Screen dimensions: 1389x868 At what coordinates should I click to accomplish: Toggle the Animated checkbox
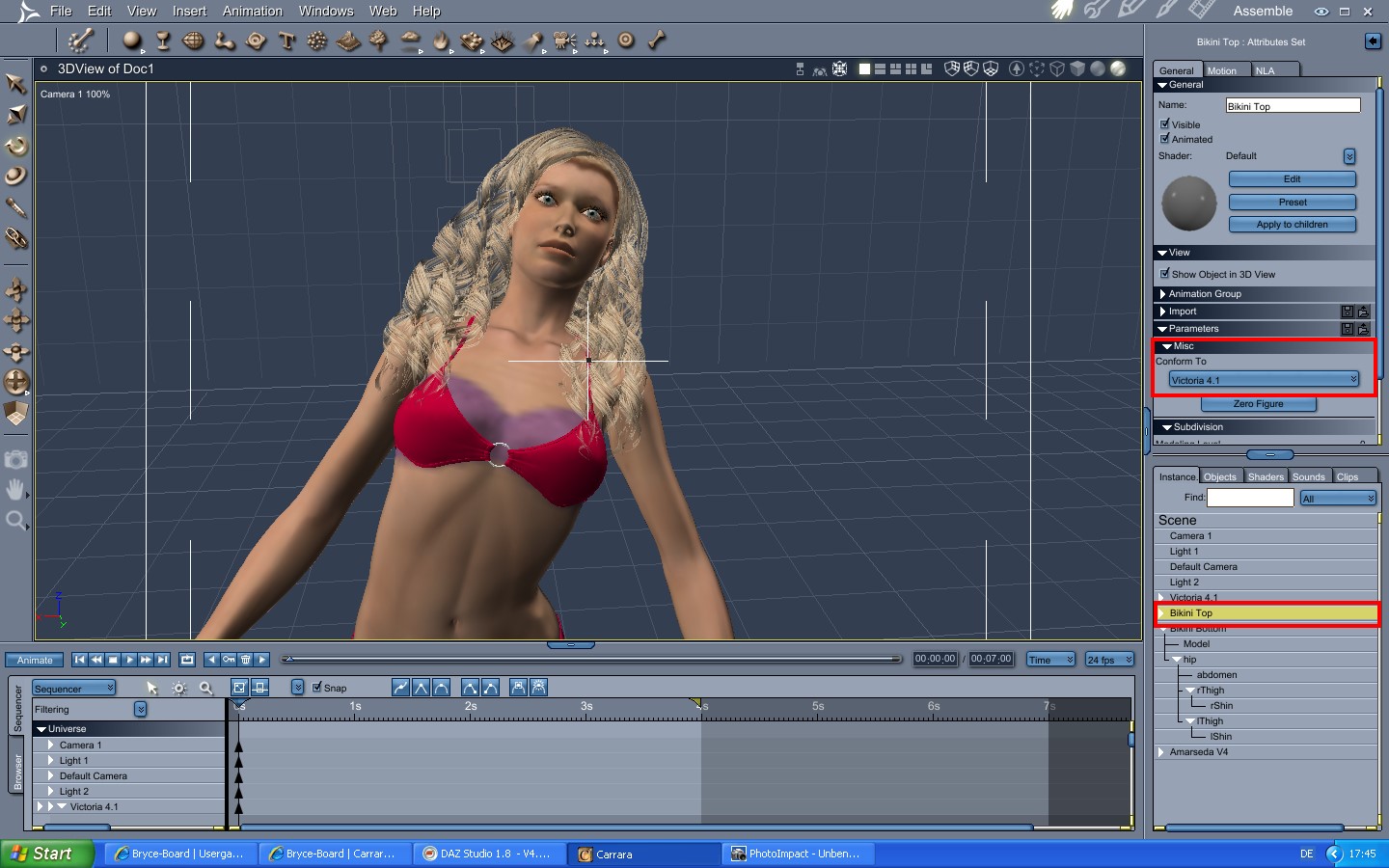1164,139
